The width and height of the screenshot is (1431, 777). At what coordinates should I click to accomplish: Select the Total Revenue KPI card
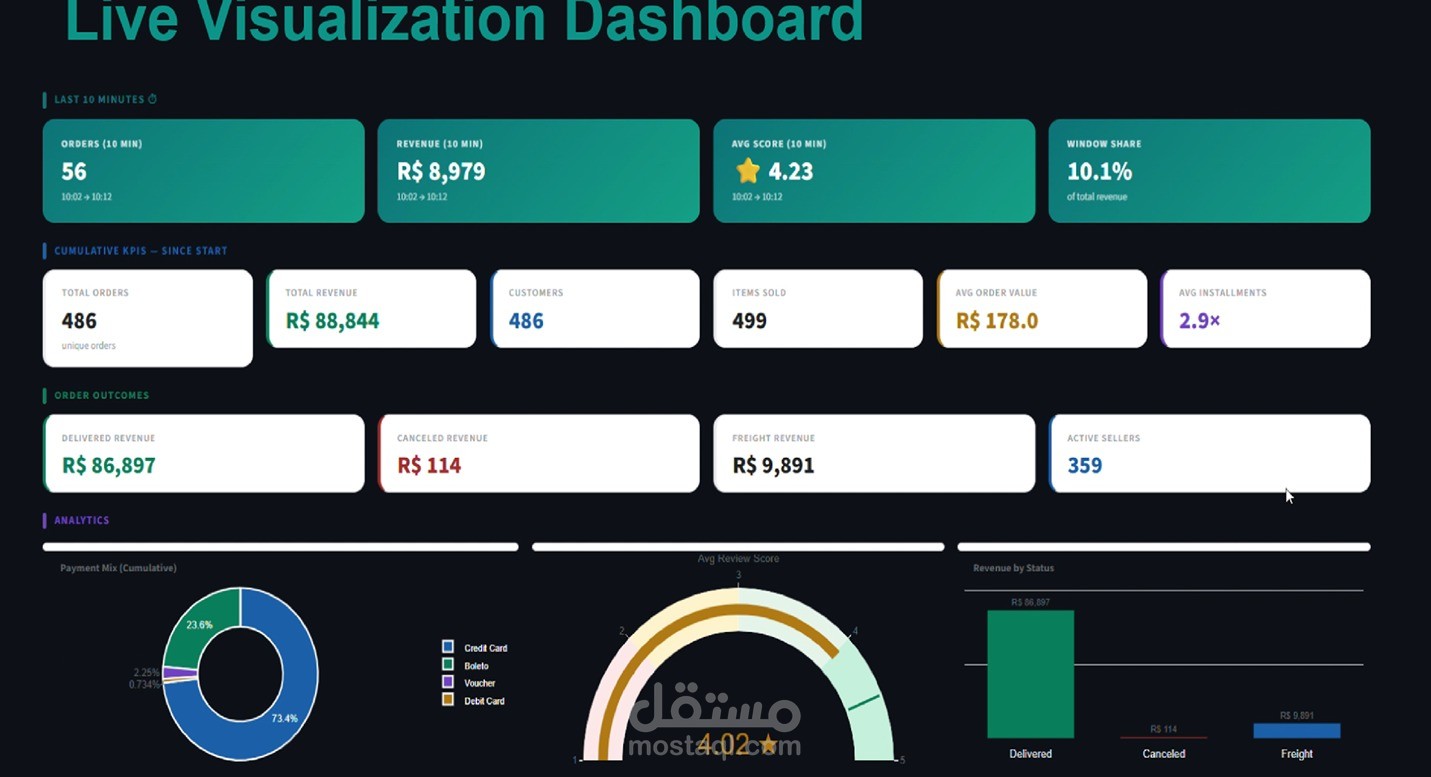pos(371,309)
